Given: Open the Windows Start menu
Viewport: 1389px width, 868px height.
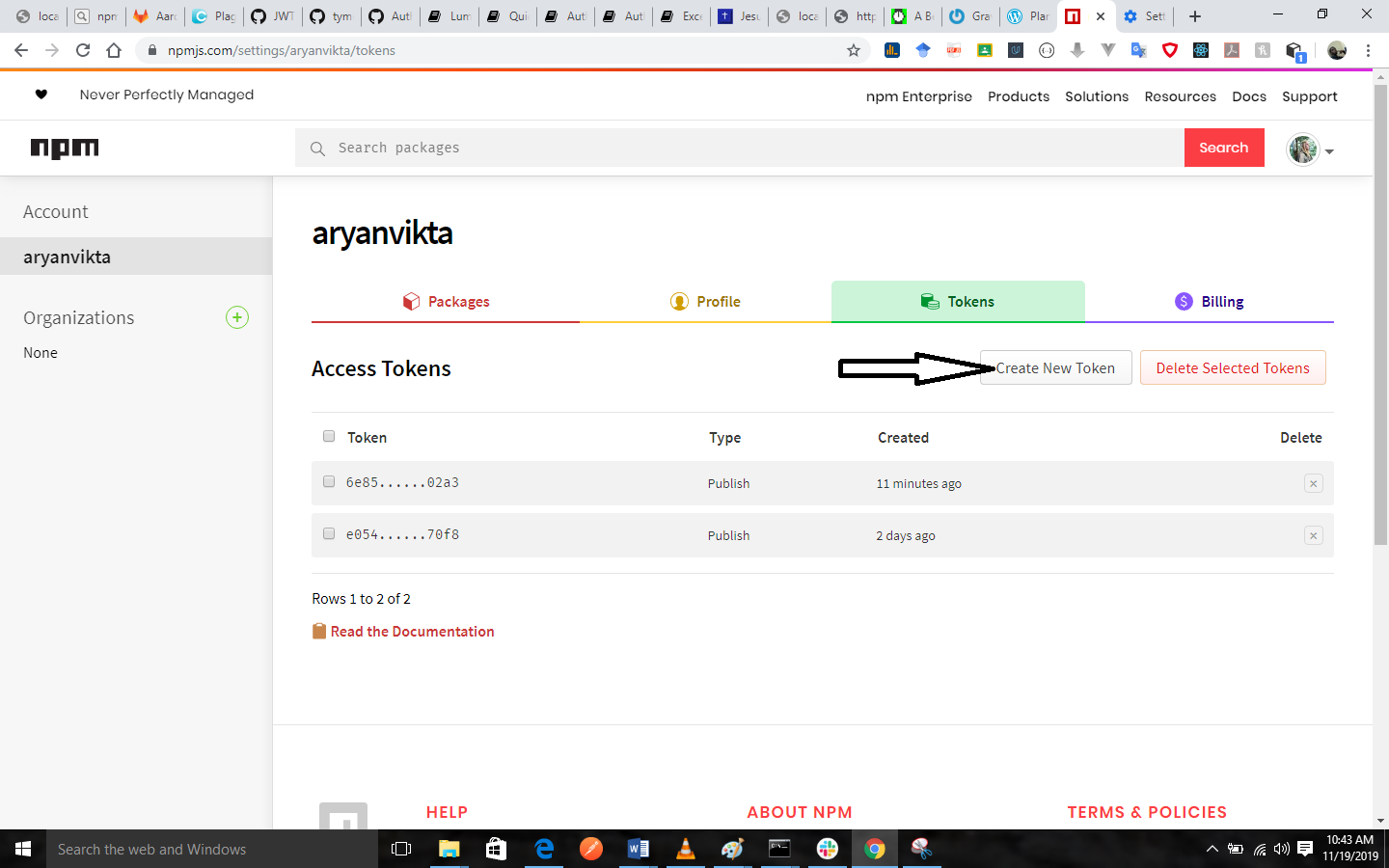Looking at the screenshot, I should click(x=23, y=849).
